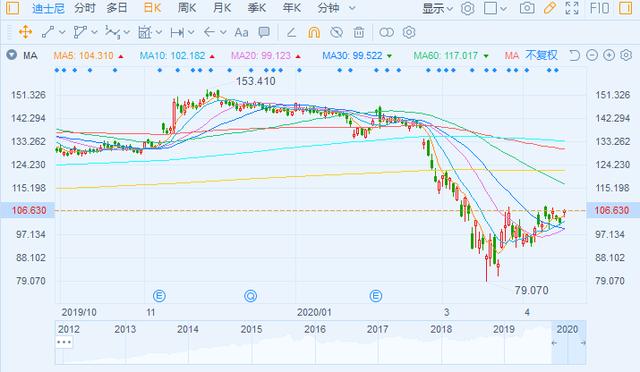Select the 年K yearly candlestick tab
640x372 pixels.
pyautogui.click(x=292, y=8)
